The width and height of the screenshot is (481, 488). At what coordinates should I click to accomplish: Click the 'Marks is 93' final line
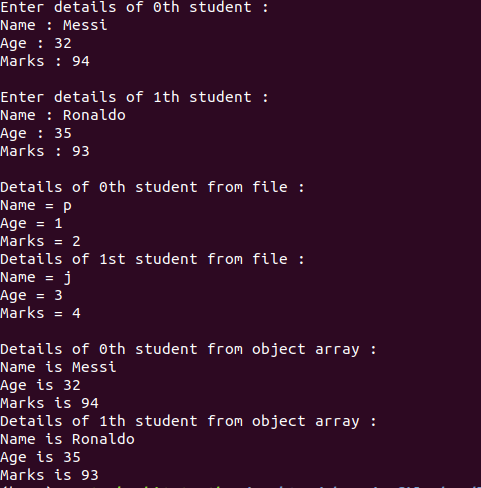pyautogui.click(x=49, y=475)
